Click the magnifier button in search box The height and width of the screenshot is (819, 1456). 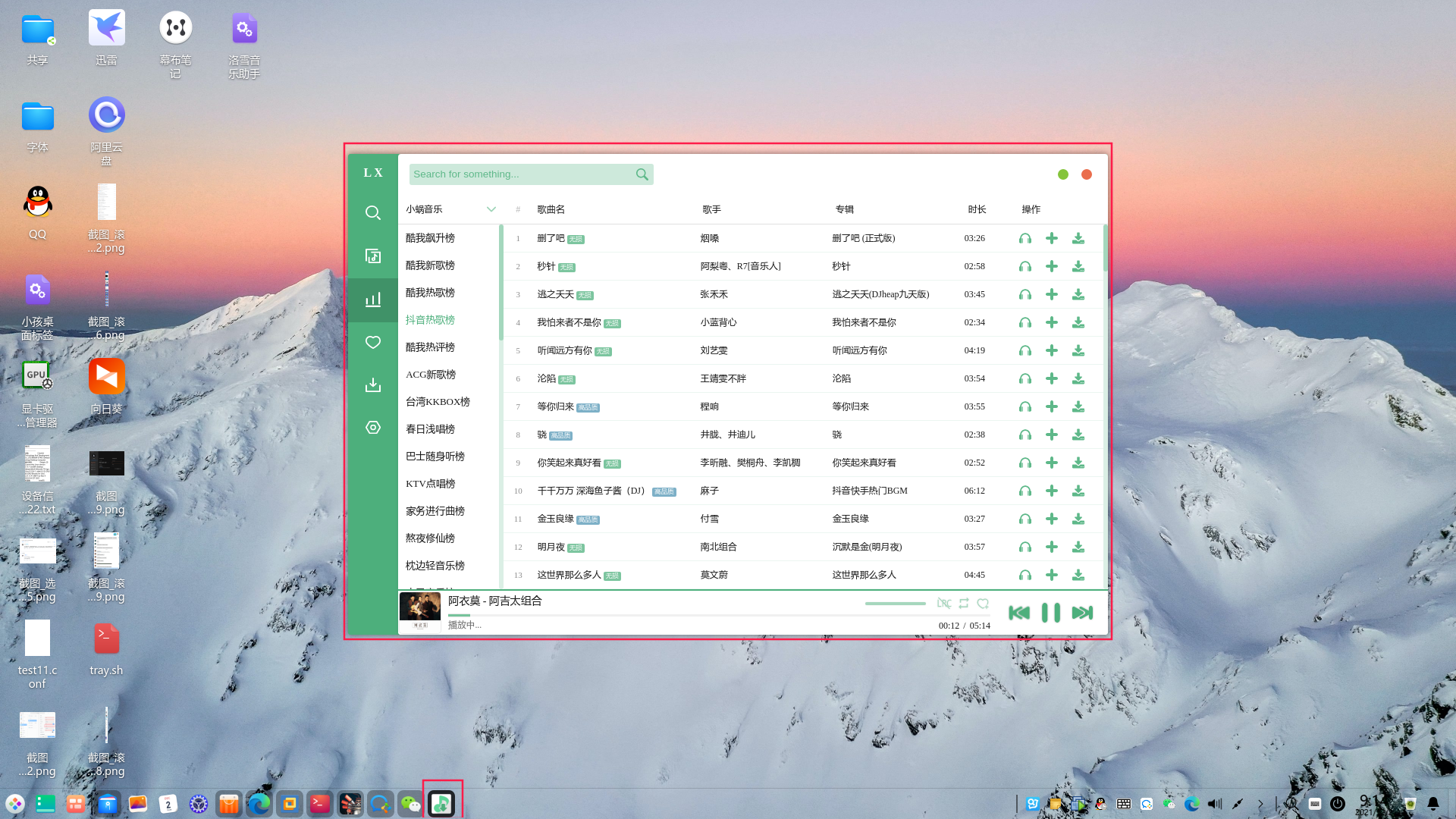[642, 174]
